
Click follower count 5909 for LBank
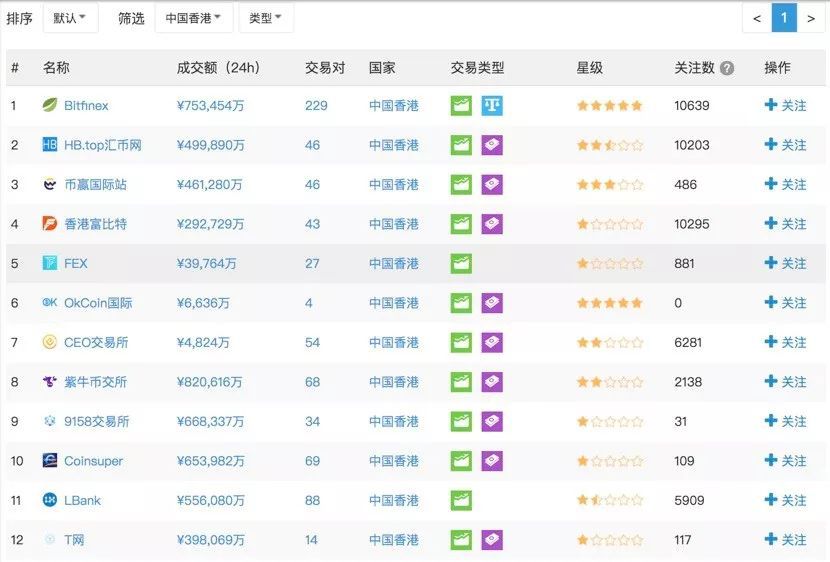[x=689, y=501]
